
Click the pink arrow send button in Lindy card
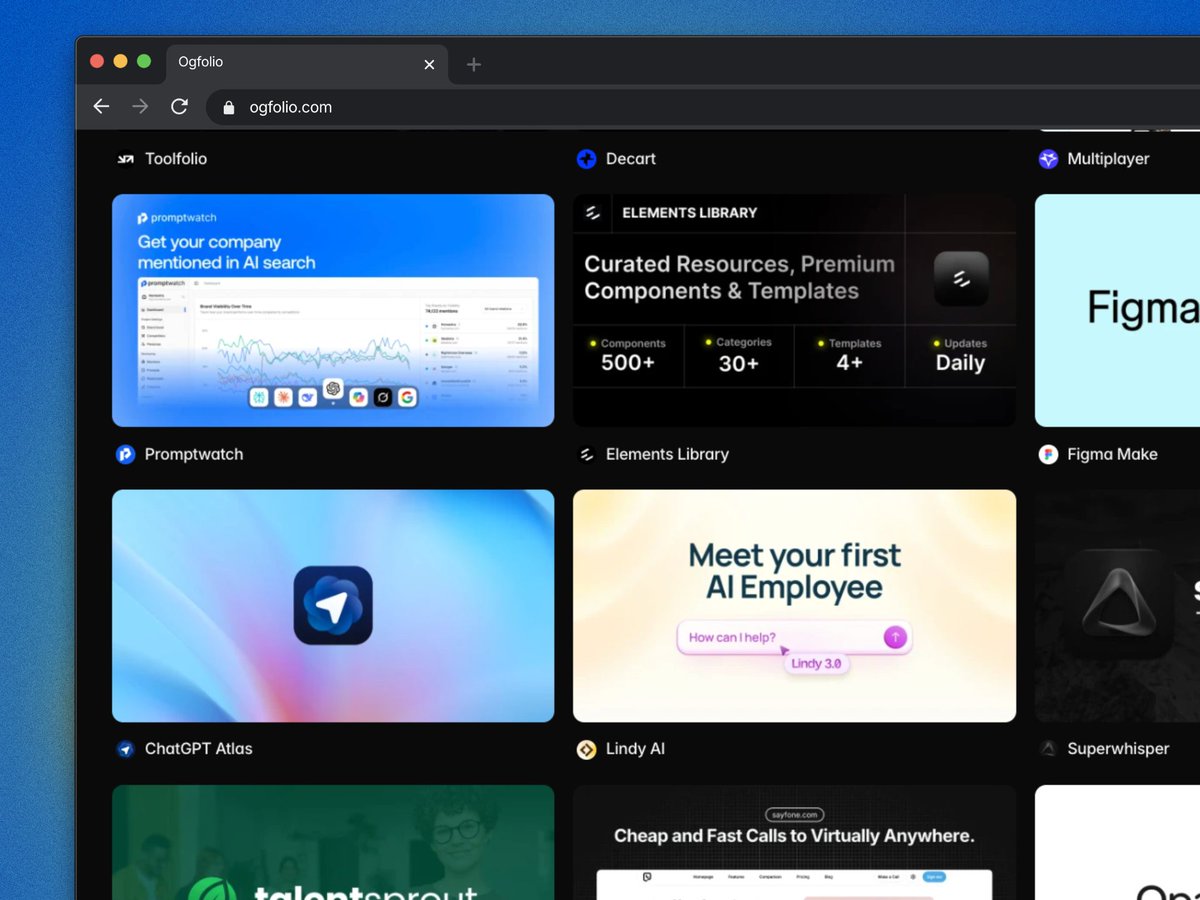click(x=895, y=637)
